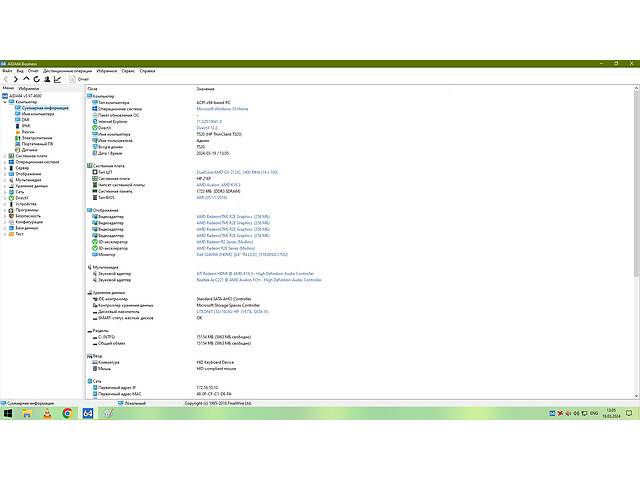Screen dimensions: 640x480
Task: Expand the Системная плата tree node
Action: 5,156
